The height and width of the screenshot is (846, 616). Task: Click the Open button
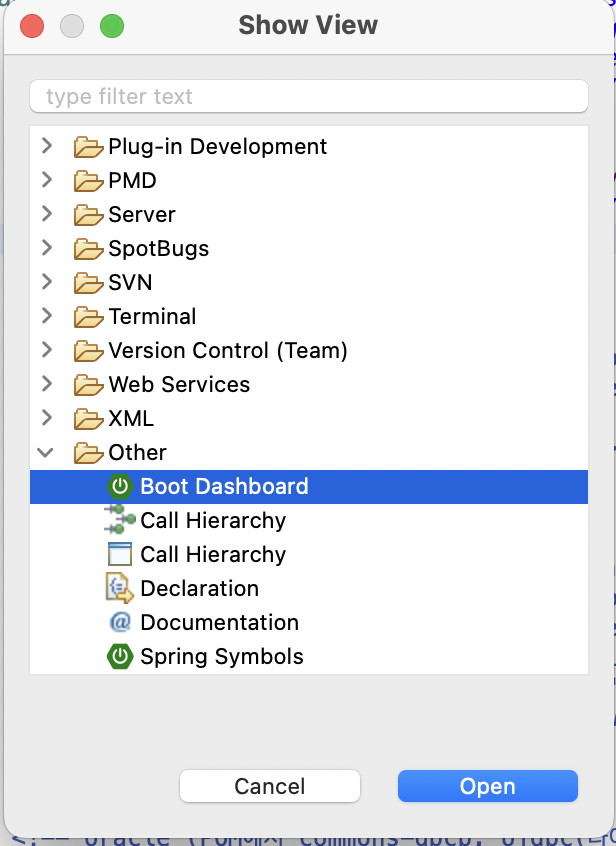click(488, 786)
